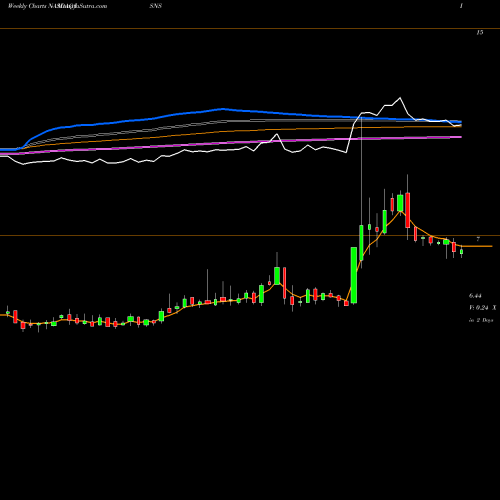The width and height of the screenshot is (500, 500).
Task: Click the largest green candlestick in the breakout
Action: [354, 275]
